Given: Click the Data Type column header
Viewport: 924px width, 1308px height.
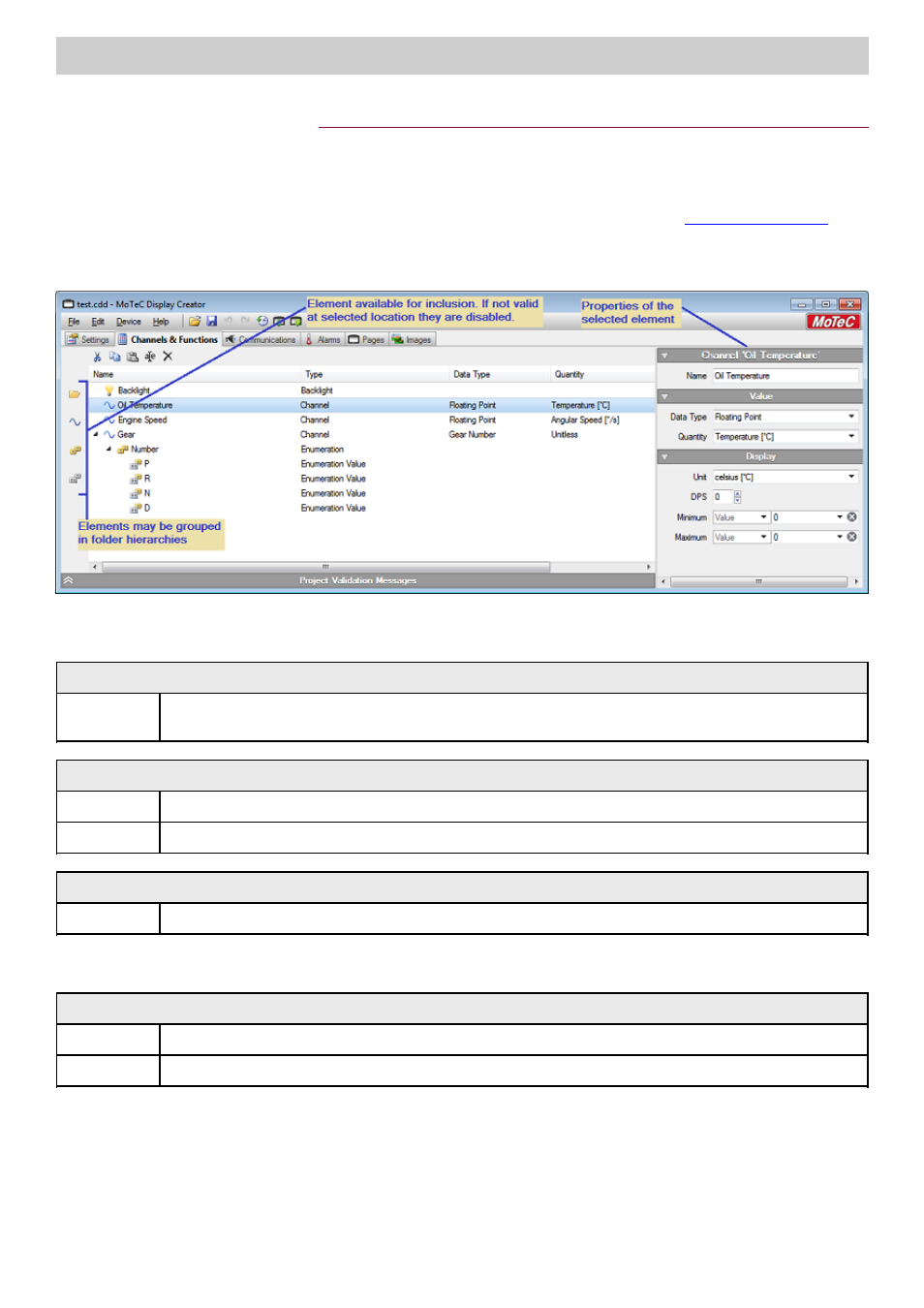Looking at the screenshot, I should pos(502,374).
